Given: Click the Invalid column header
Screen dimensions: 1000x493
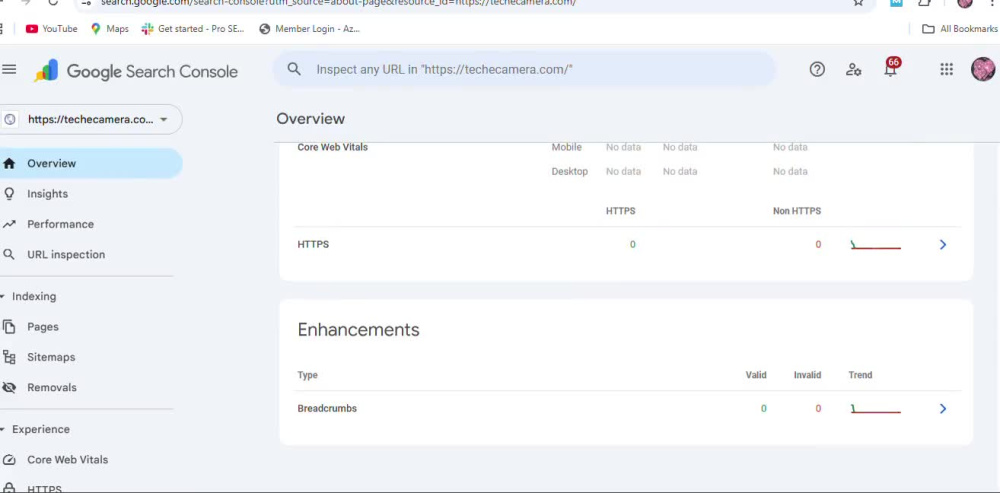Looking at the screenshot, I should point(807,375).
